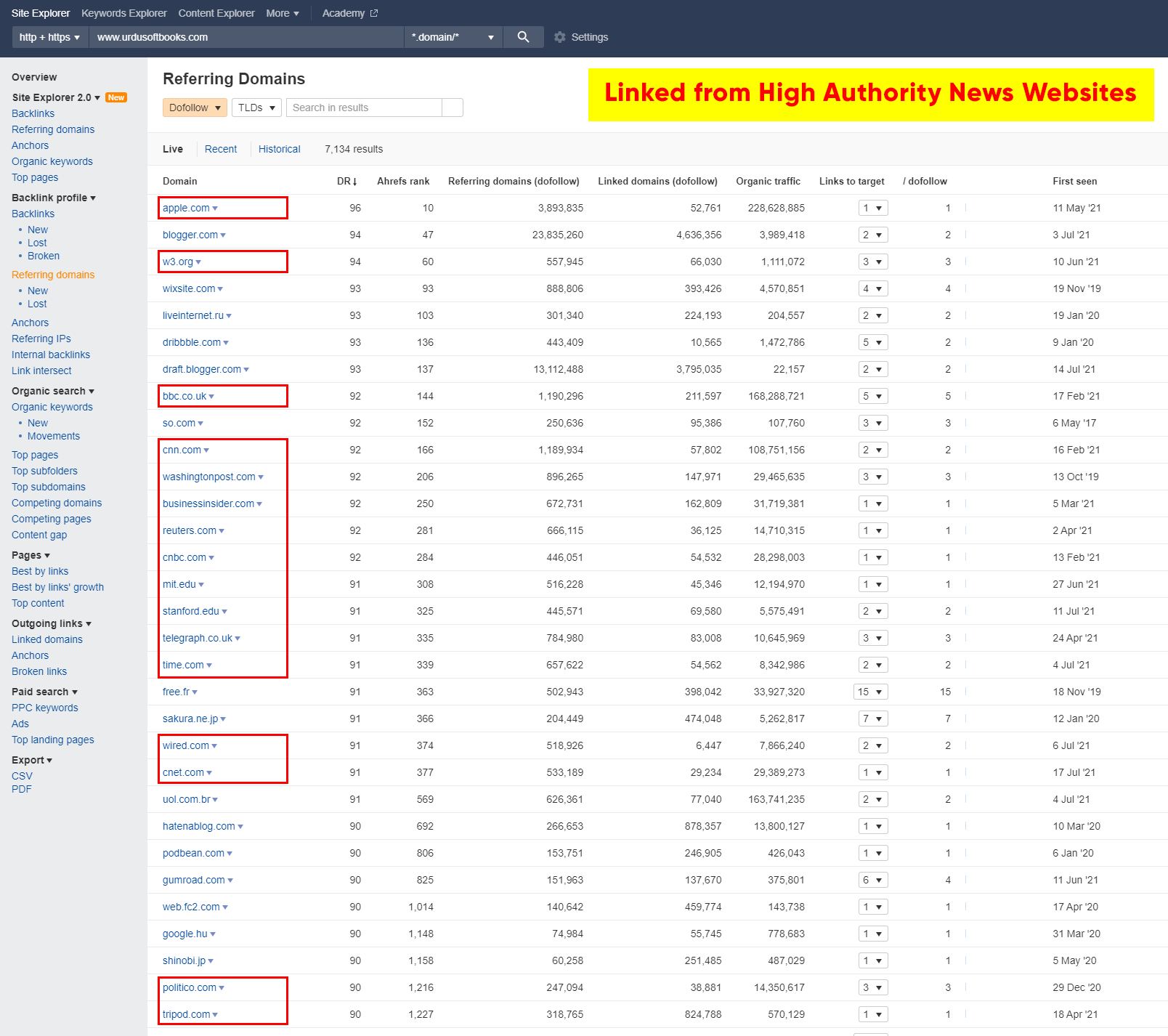Open the *.domain/* mode dropdown
This screenshot has width=1168, height=1036.
pyautogui.click(x=452, y=37)
